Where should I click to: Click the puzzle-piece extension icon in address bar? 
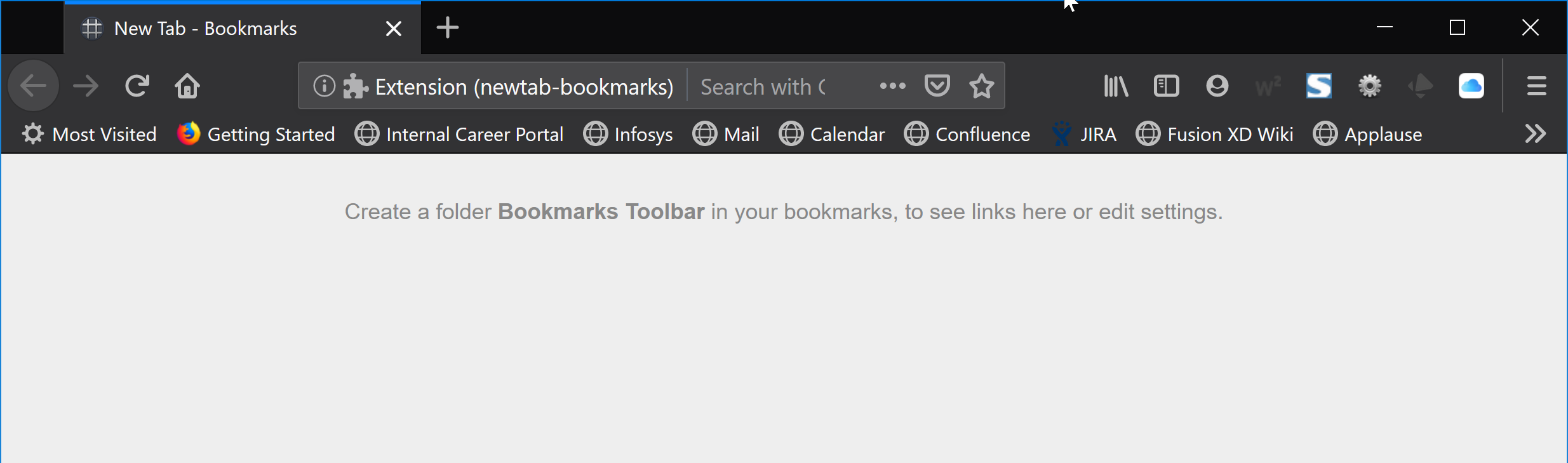[x=356, y=86]
